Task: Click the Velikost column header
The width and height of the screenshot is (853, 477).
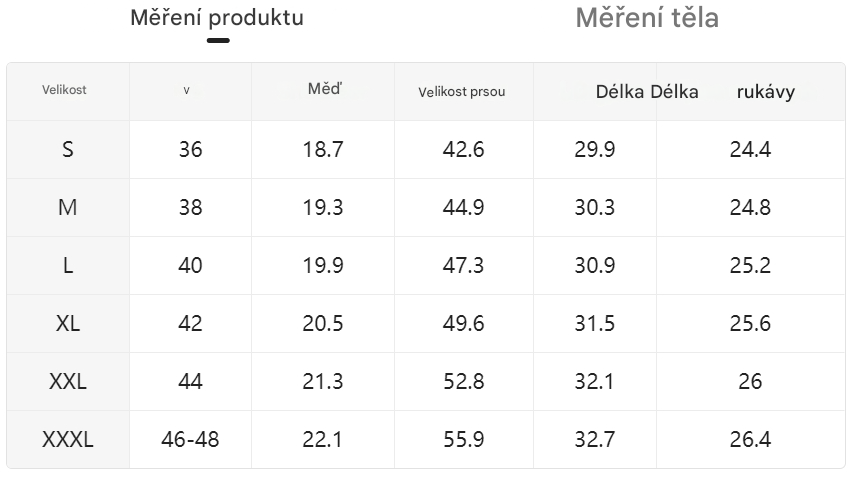Action: 65,90
